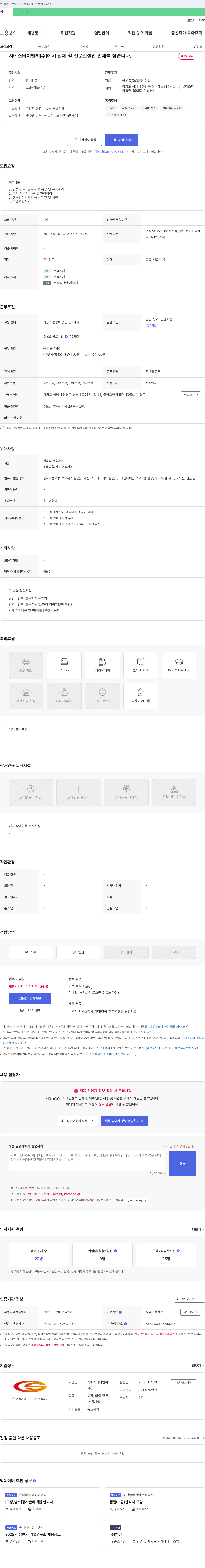Click the 채용시까지 status badge
This screenshot has height=1568, width=205.
(187, 56)
